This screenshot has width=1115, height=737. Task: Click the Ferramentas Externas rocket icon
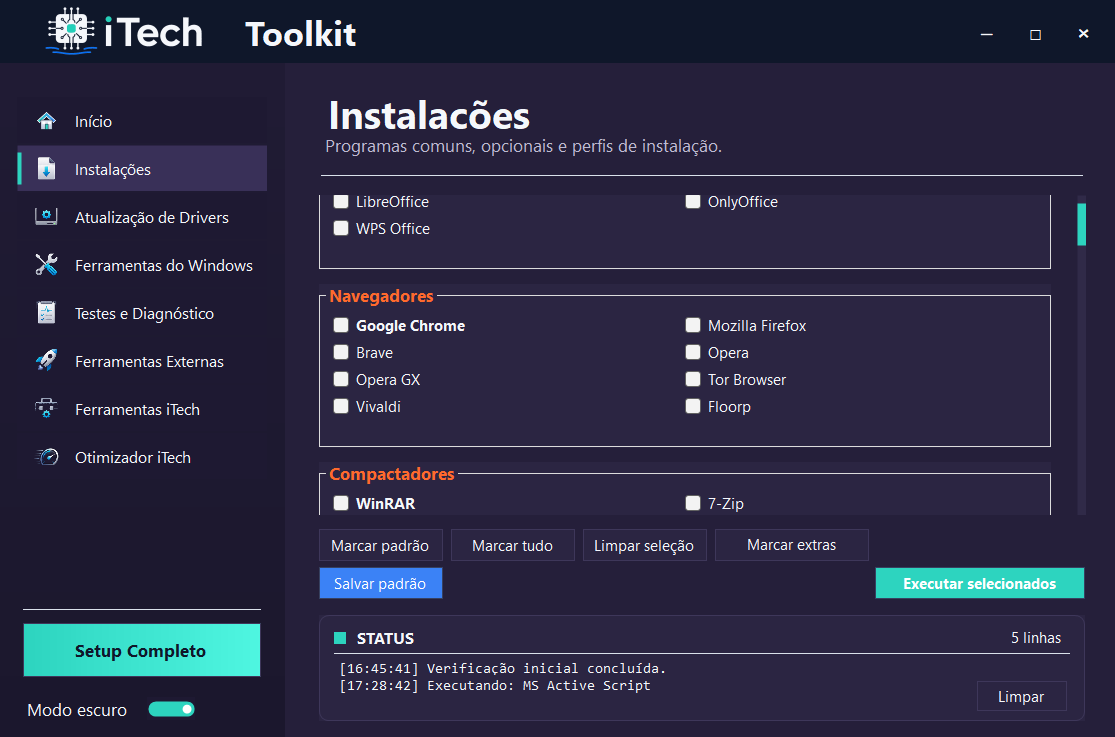(46, 360)
